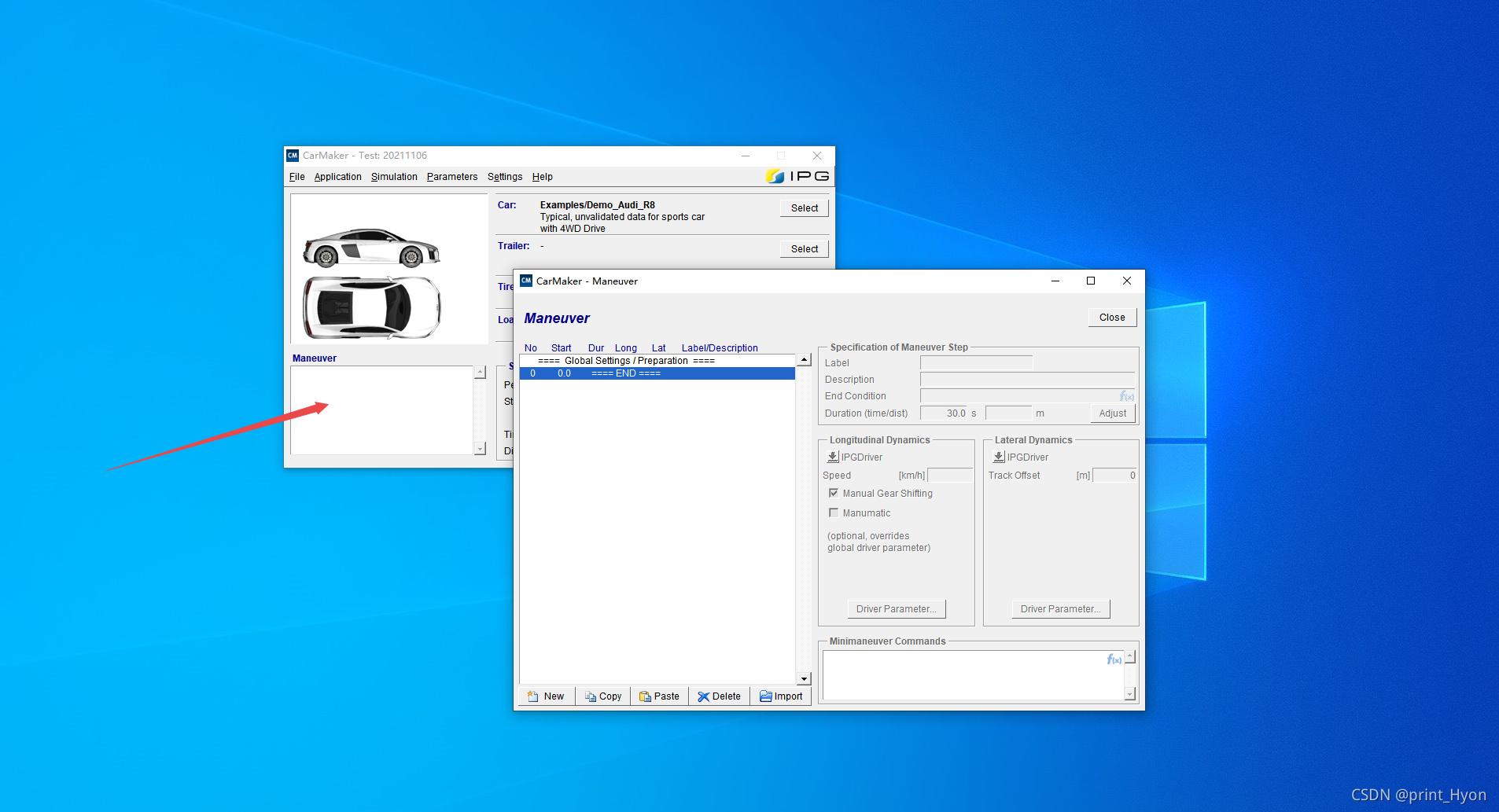The width and height of the screenshot is (1499, 812).
Task: Paste a maneuver step
Action: pos(659,696)
